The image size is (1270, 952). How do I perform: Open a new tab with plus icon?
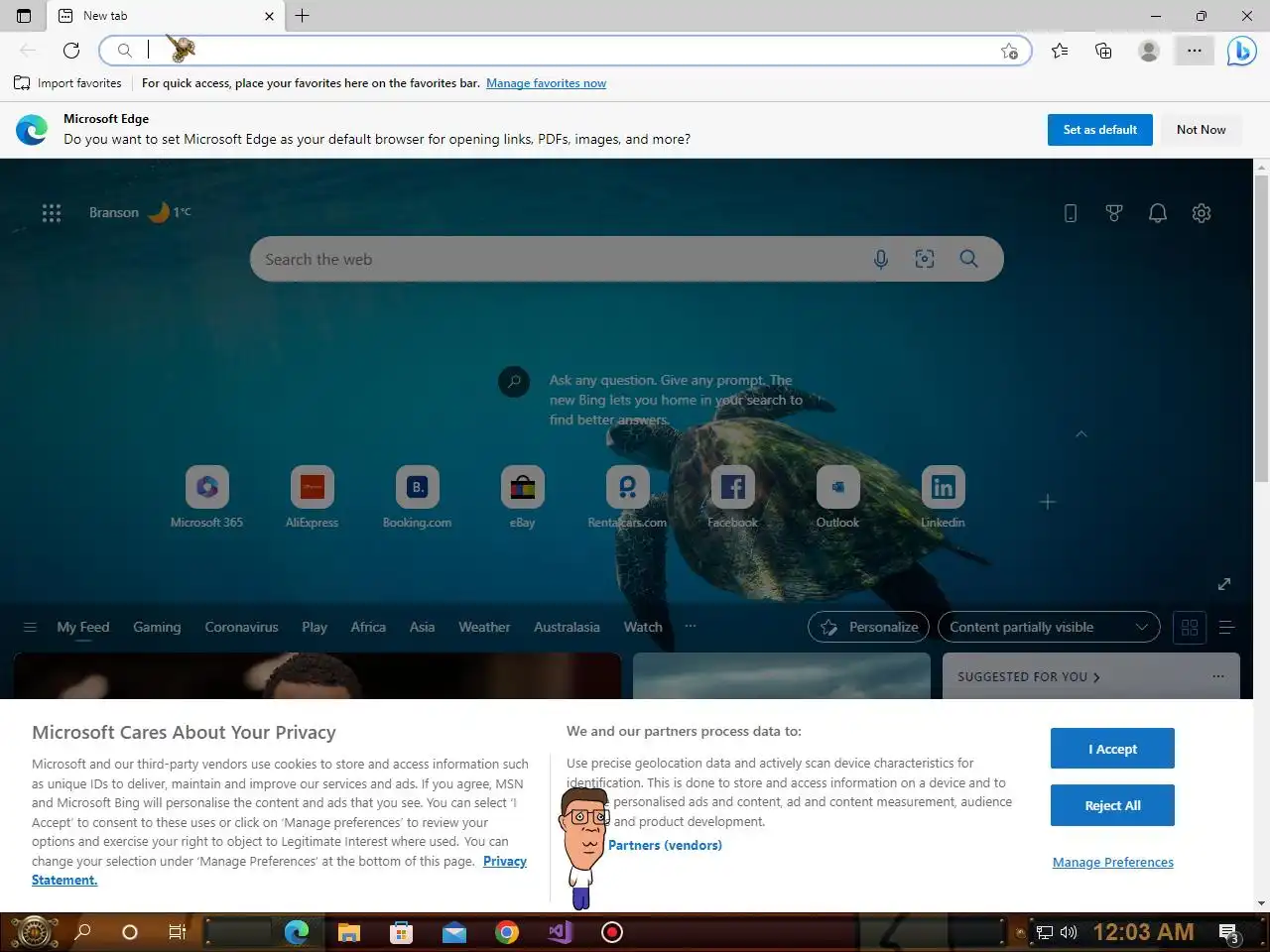pyautogui.click(x=303, y=16)
